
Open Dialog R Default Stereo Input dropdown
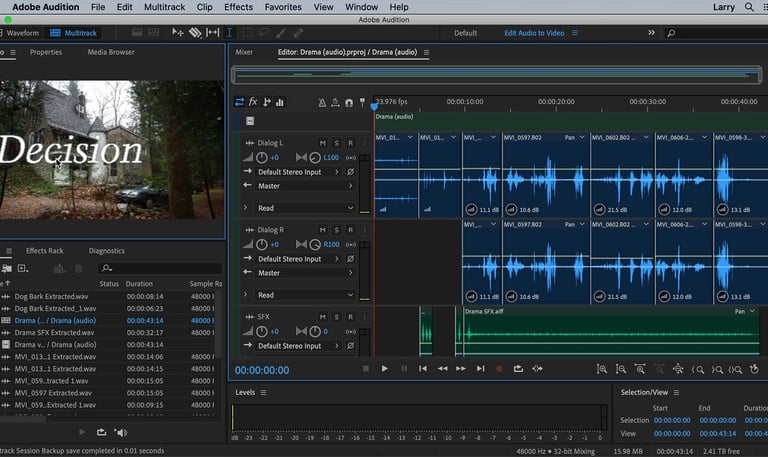(x=298, y=259)
